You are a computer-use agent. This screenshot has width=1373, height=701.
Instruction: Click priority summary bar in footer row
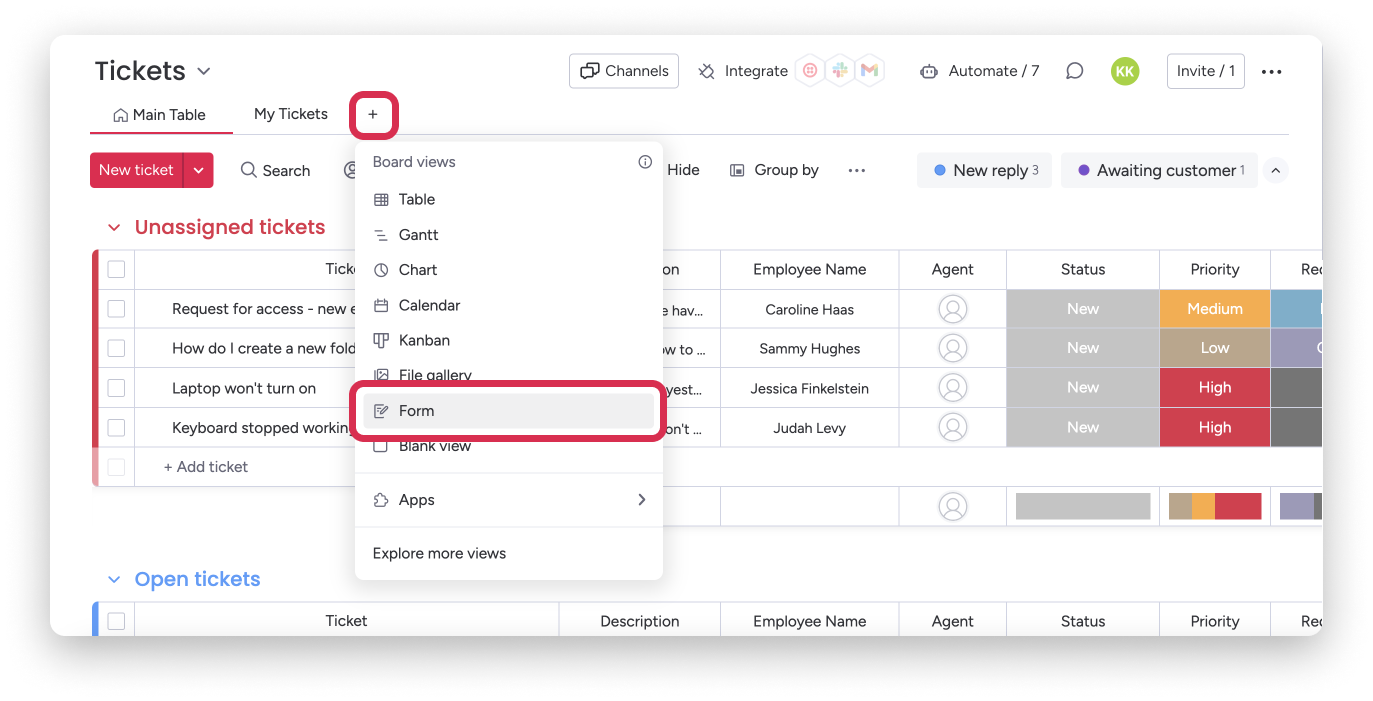click(x=1215, y=506)
